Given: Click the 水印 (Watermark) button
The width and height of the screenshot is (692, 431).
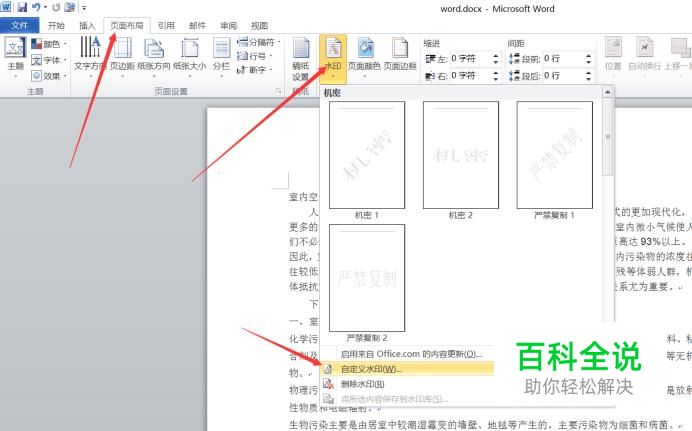Looking at the screenshot, I should click(x=333, y=59).
